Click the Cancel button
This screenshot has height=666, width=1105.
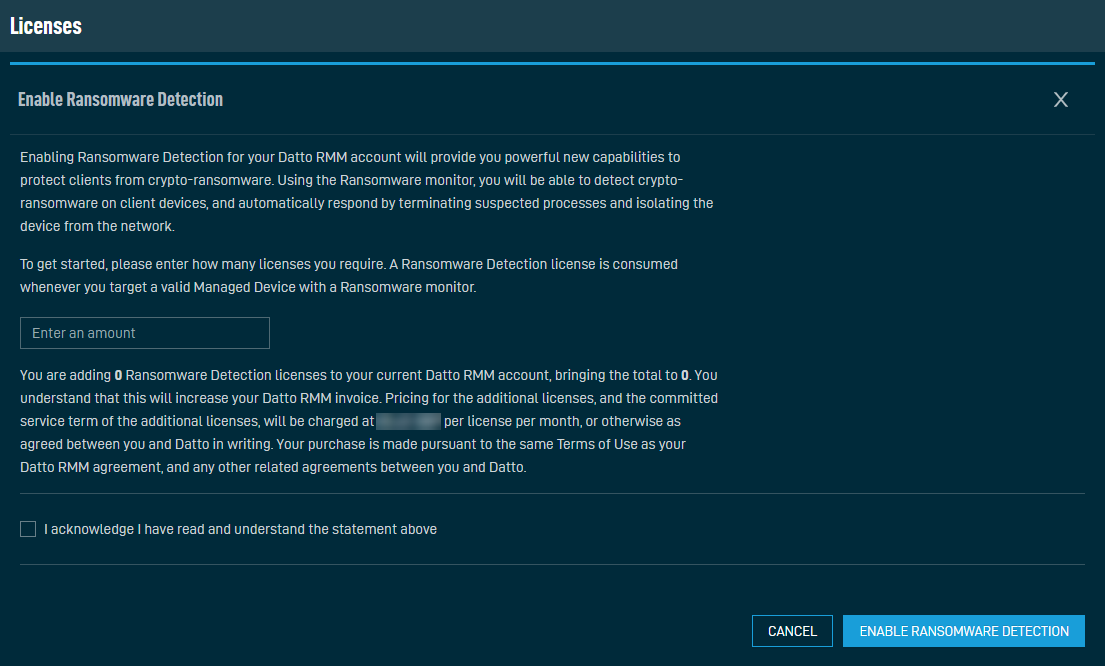[x=792, y=631]
